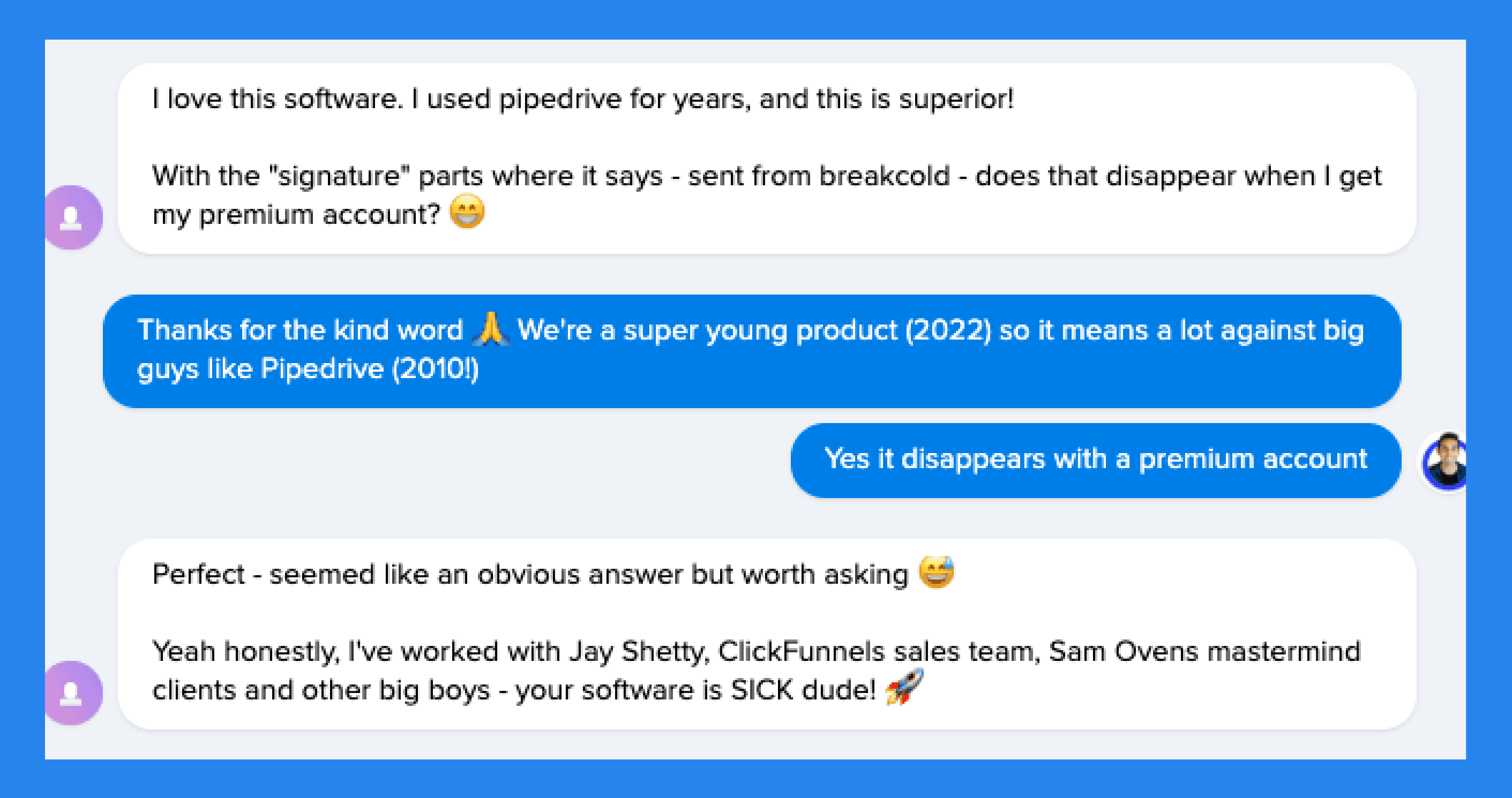1512x798 pixels.
Task: Click the purple user avatar beside last message
Action: coord(74,693)
